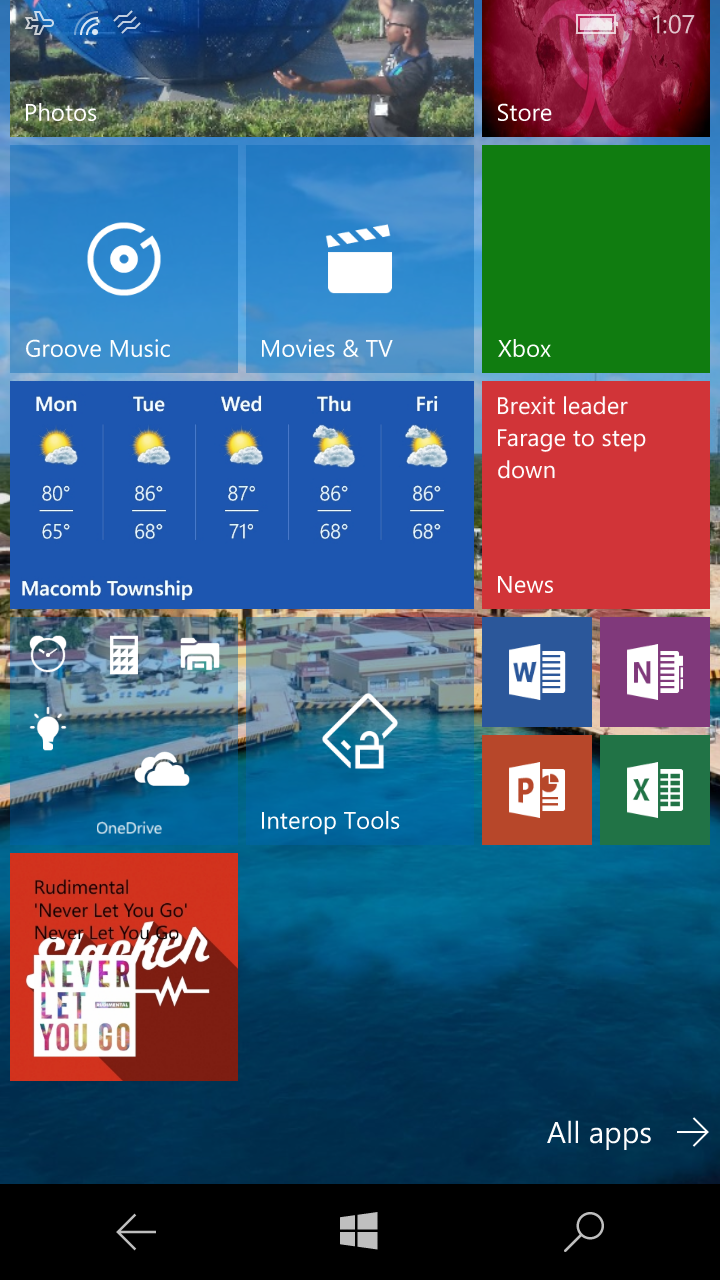Launch PowerPoint from its tile
The width and height of the screenshot is (720, 1280).
coord(537,790)
